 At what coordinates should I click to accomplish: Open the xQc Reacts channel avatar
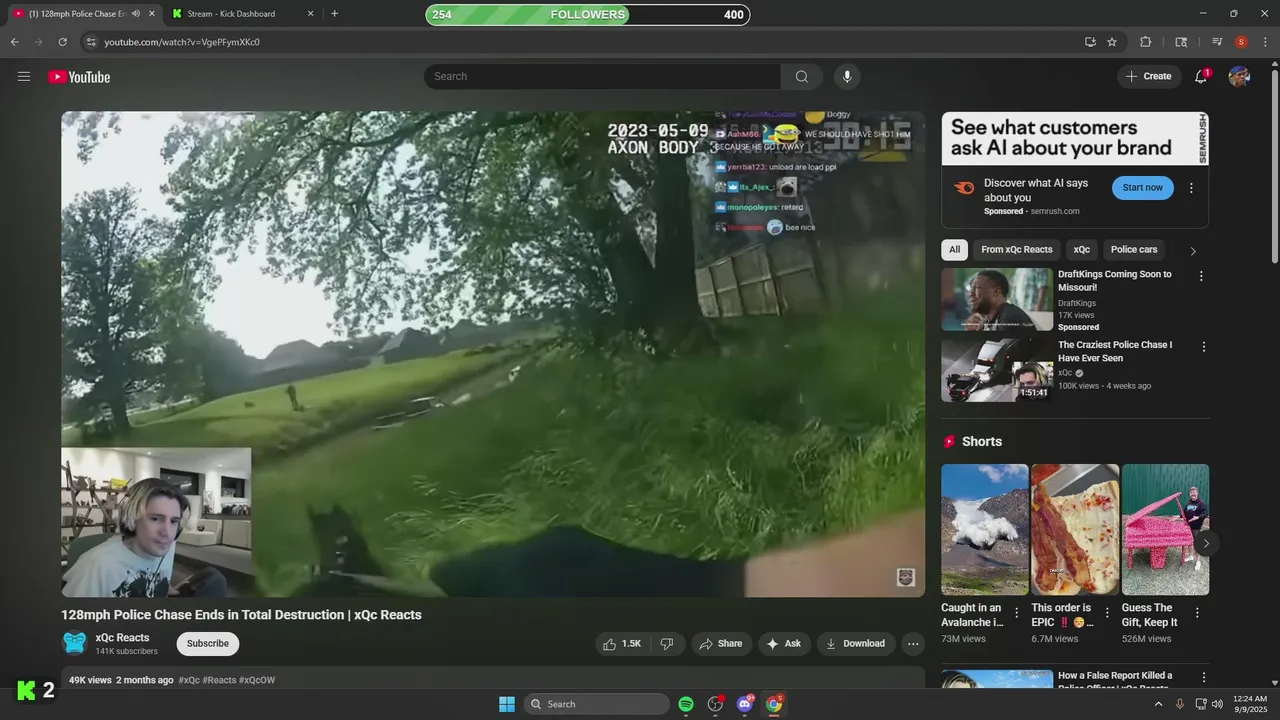click(x=74, y=643)
